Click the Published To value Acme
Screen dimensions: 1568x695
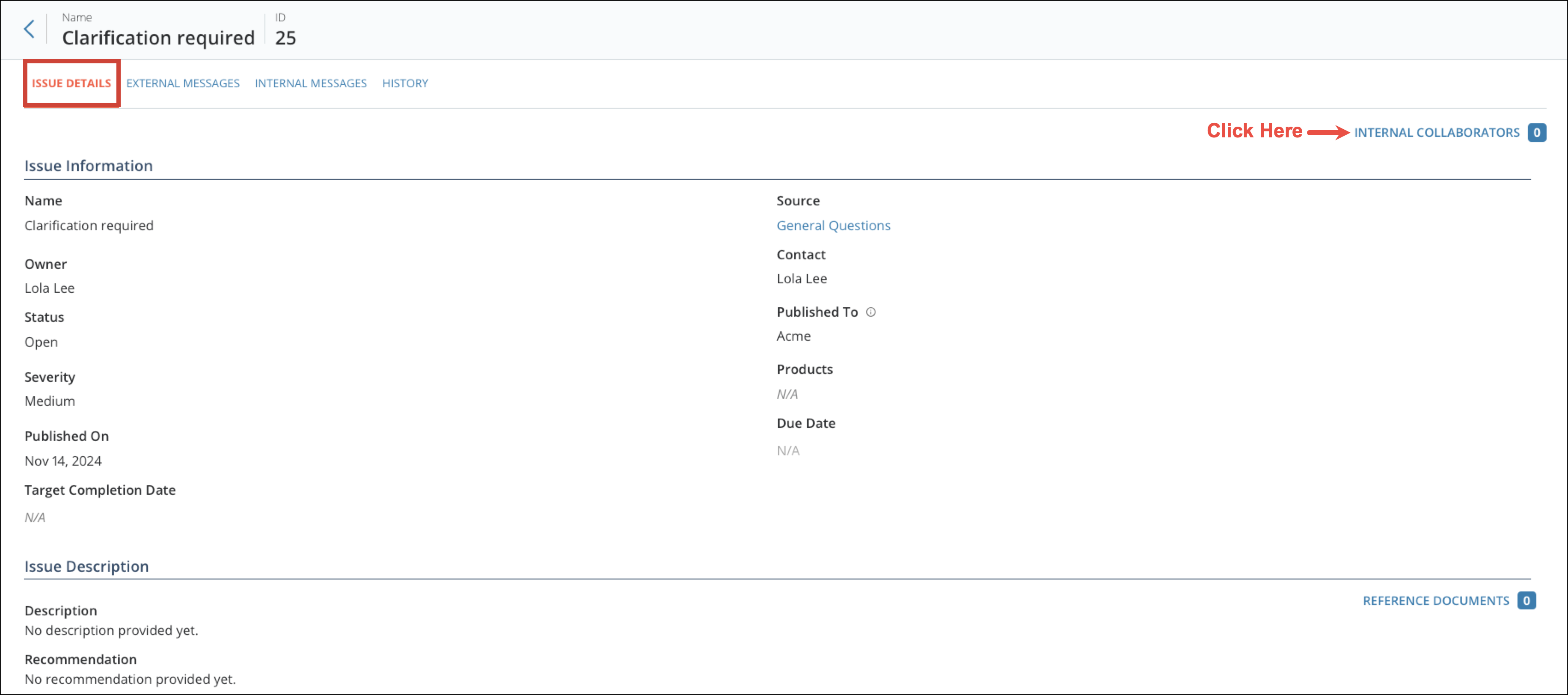793,336
